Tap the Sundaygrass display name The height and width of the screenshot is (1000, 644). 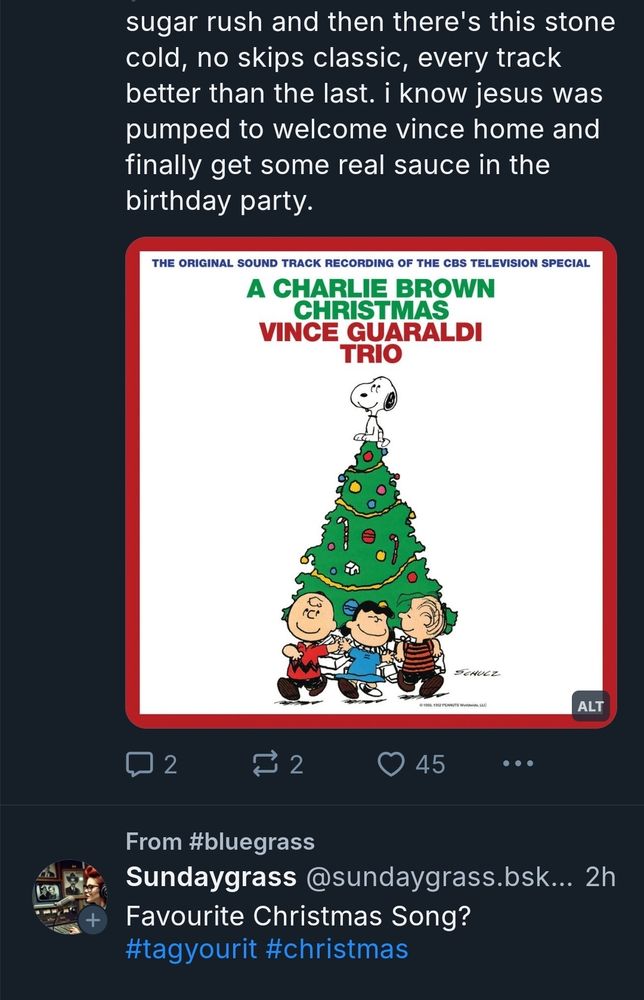pos(211,878)
